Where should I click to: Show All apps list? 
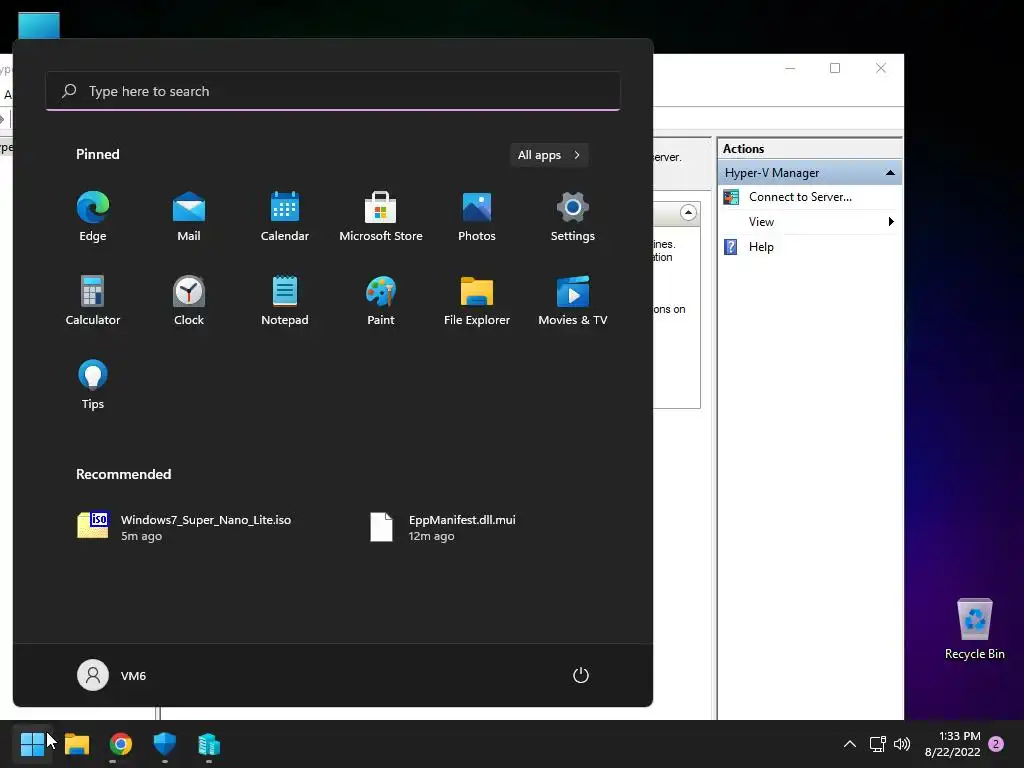pyautogui.click(x=549, y=155)
